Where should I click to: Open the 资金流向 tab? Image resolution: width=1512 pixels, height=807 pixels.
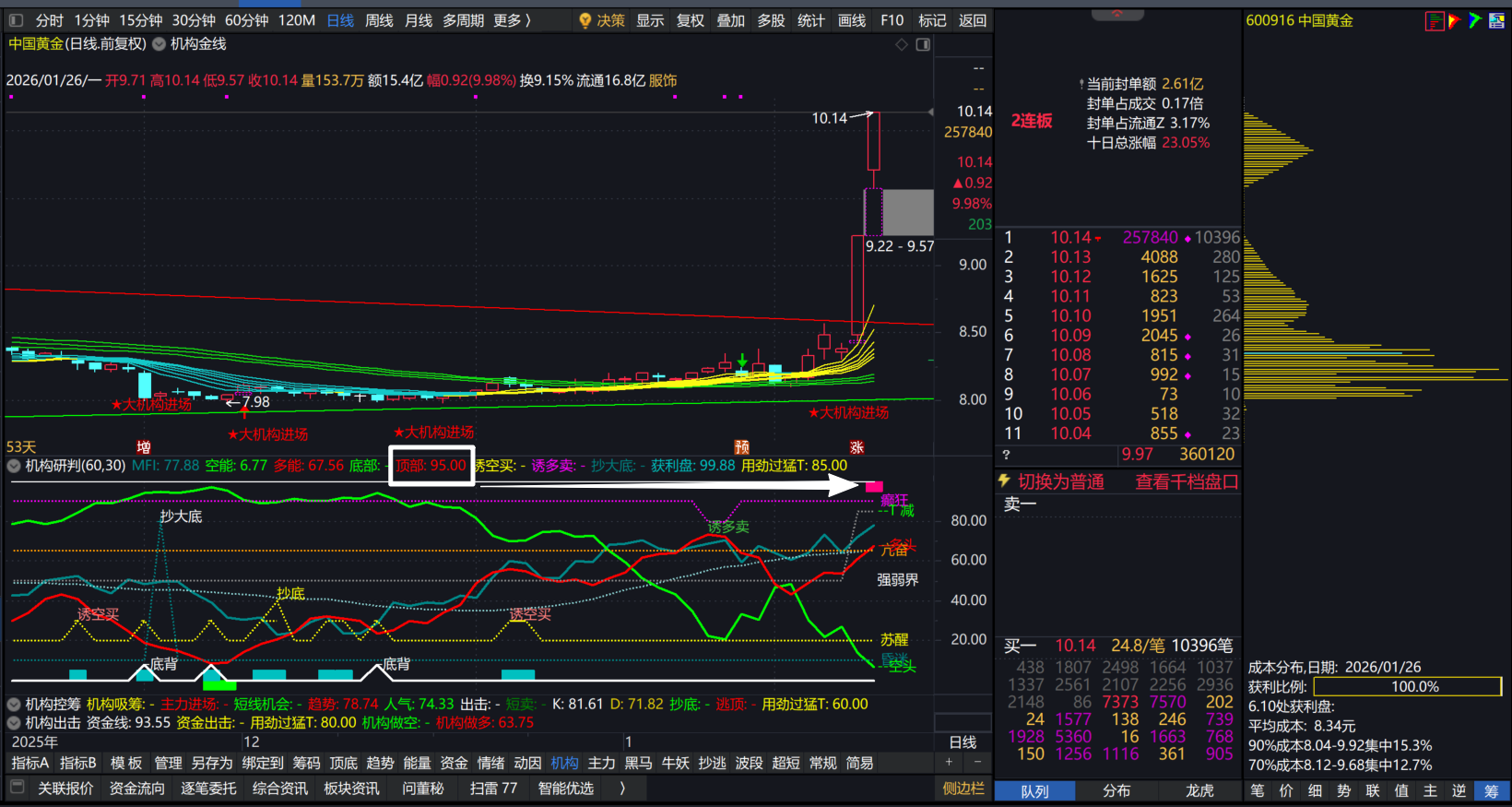pyautogui.click(x=137, y=789)
